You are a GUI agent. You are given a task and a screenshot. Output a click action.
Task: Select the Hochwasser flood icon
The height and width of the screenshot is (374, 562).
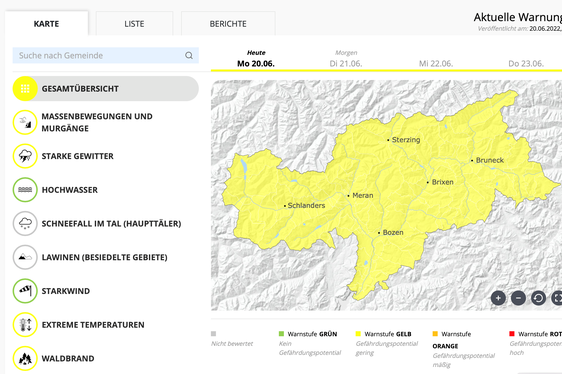pyautogui.click(x=25, y=190)
